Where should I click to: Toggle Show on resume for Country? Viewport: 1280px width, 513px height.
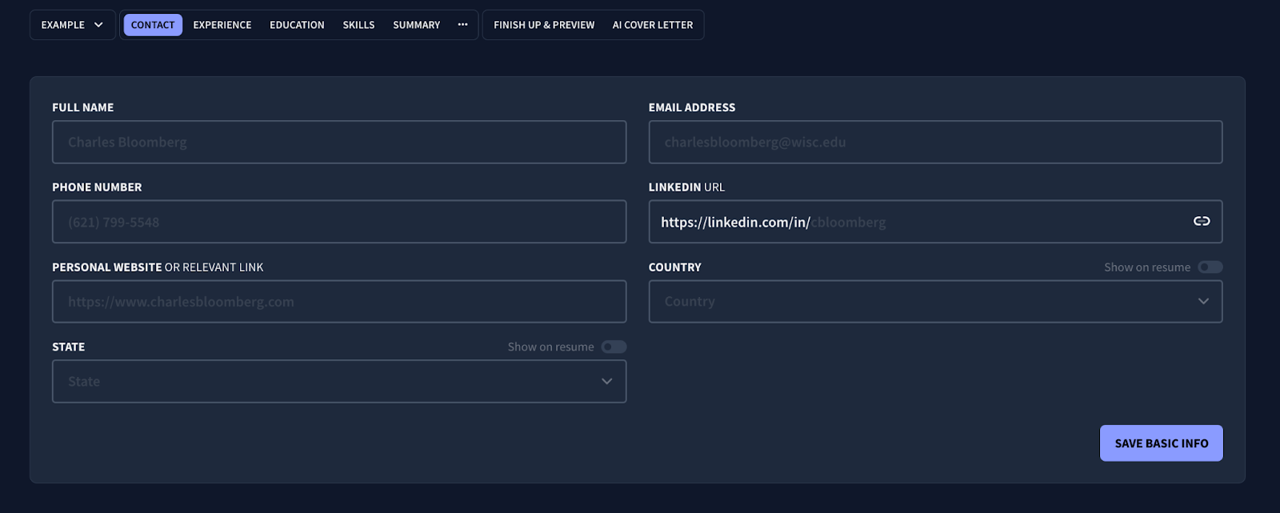pos(1210,267)
